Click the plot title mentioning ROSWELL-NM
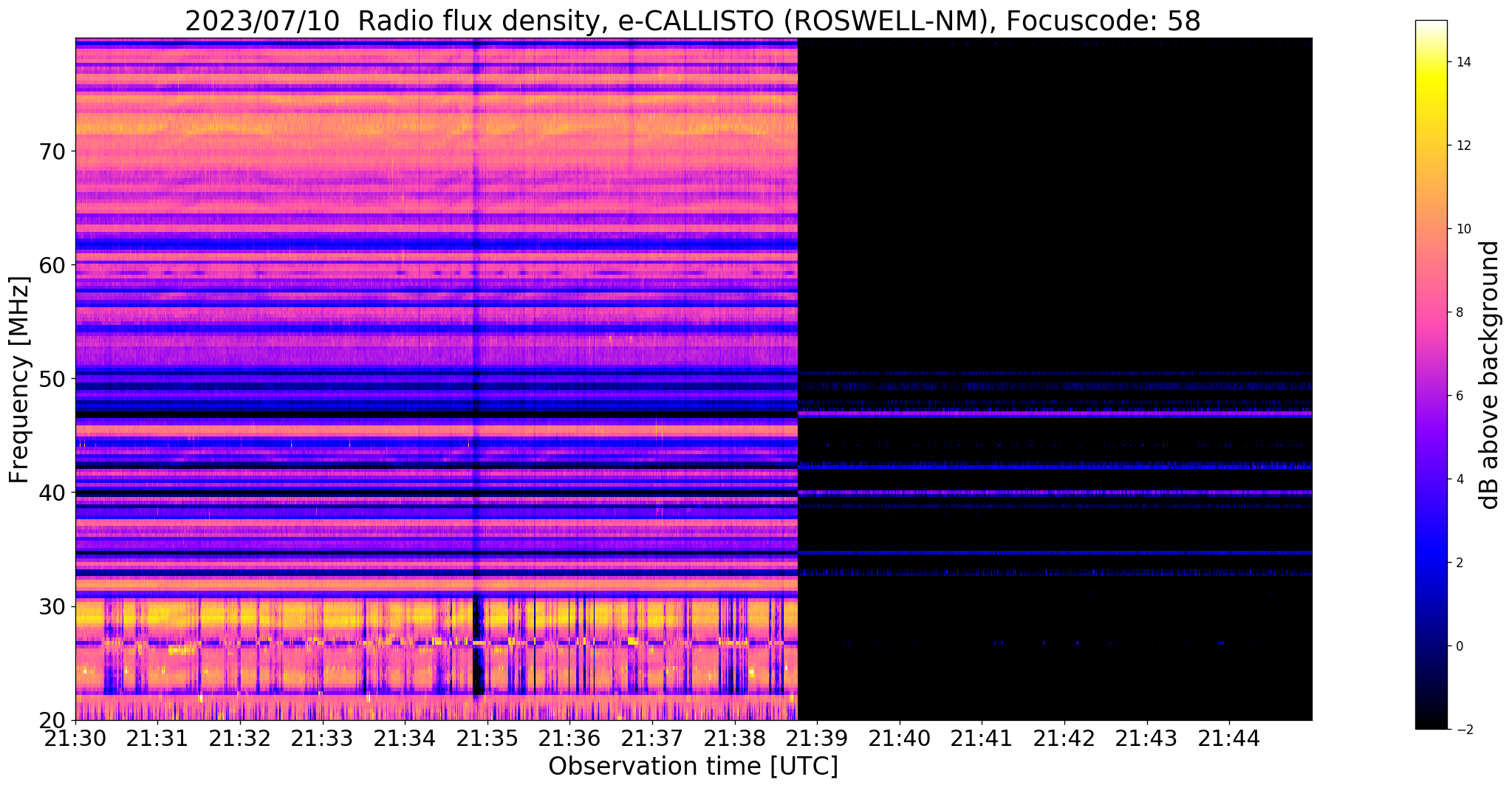 (693, 21)
